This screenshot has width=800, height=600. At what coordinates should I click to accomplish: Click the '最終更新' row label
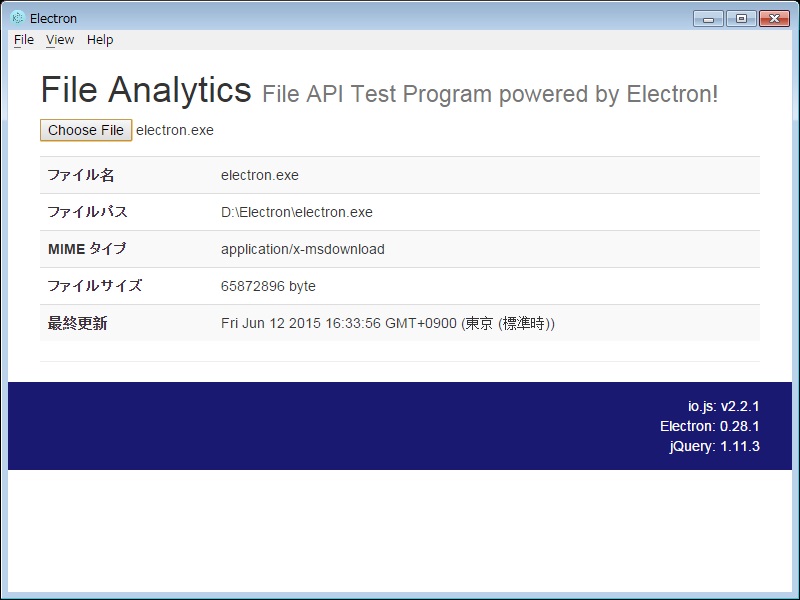click(77, 323)
